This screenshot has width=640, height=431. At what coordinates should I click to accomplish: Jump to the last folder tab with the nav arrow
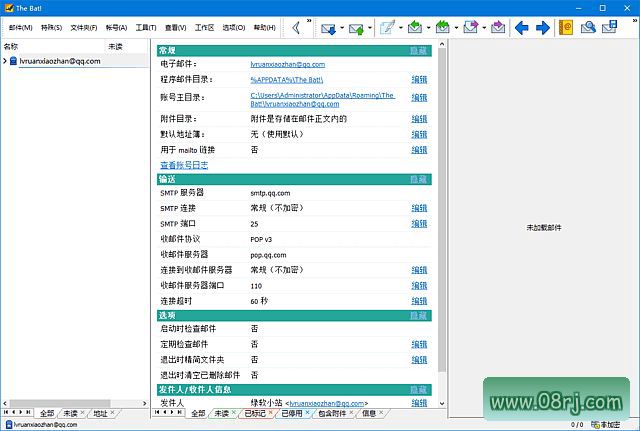[28, 412]
